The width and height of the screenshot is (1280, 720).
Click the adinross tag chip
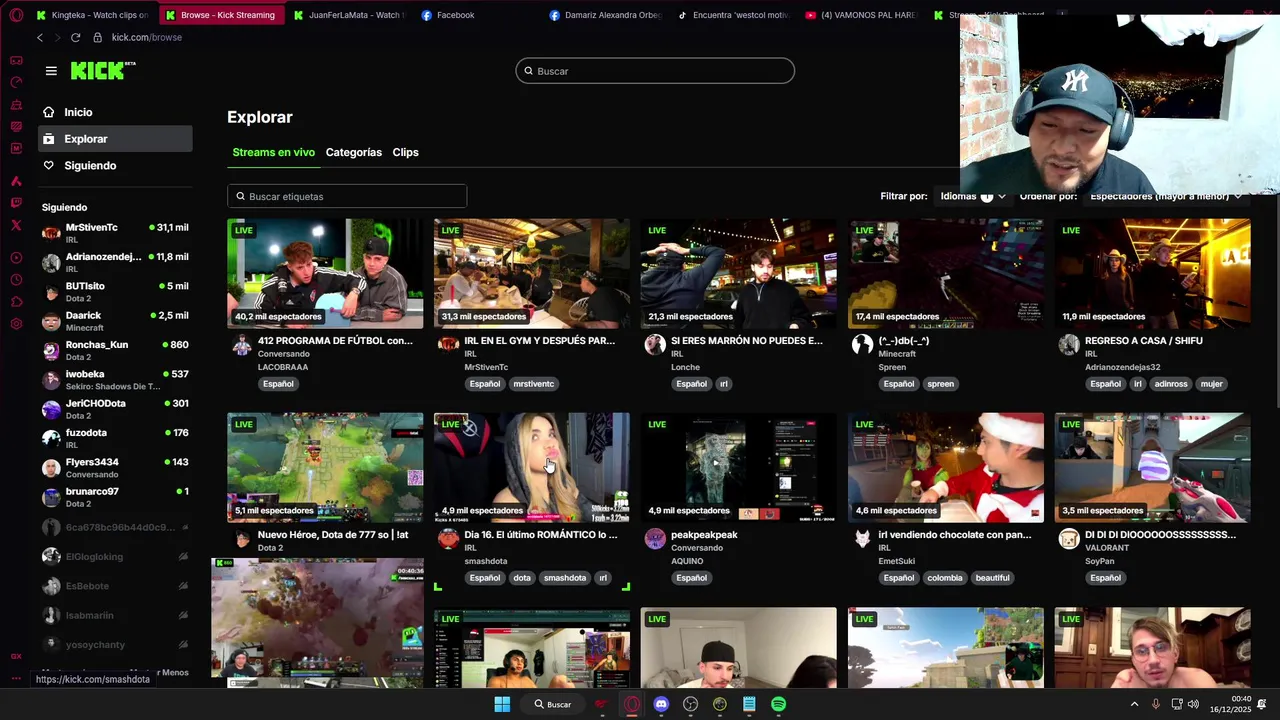click(1171, 384)
